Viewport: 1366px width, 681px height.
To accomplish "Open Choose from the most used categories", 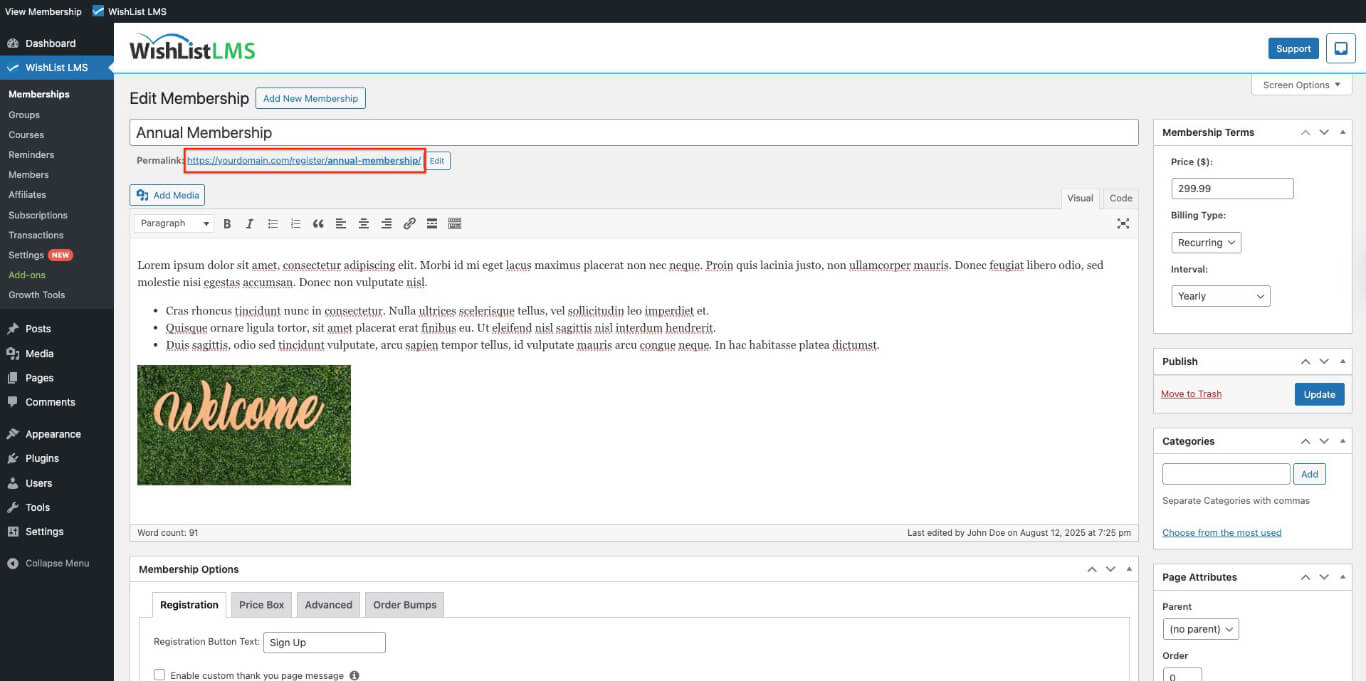I will 1221,532.
